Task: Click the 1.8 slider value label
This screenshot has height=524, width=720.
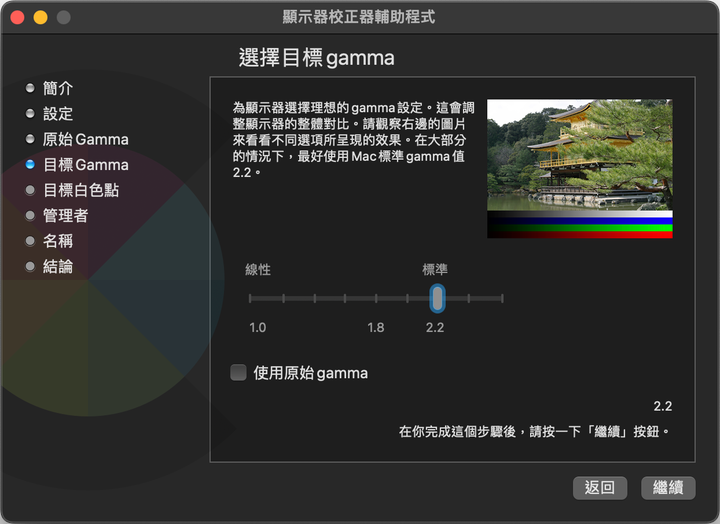Action: tap(376, 327)
